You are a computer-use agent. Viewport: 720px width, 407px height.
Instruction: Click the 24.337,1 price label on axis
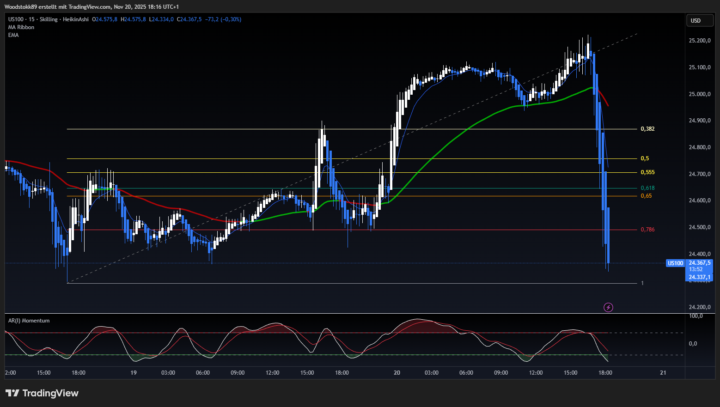697,276
